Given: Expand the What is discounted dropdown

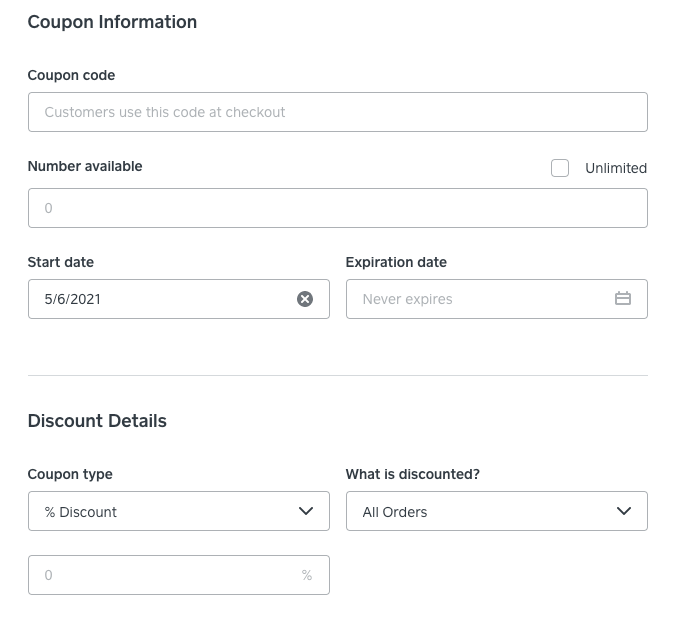Looking at the screenshot, I should click(x=496, y=511).
